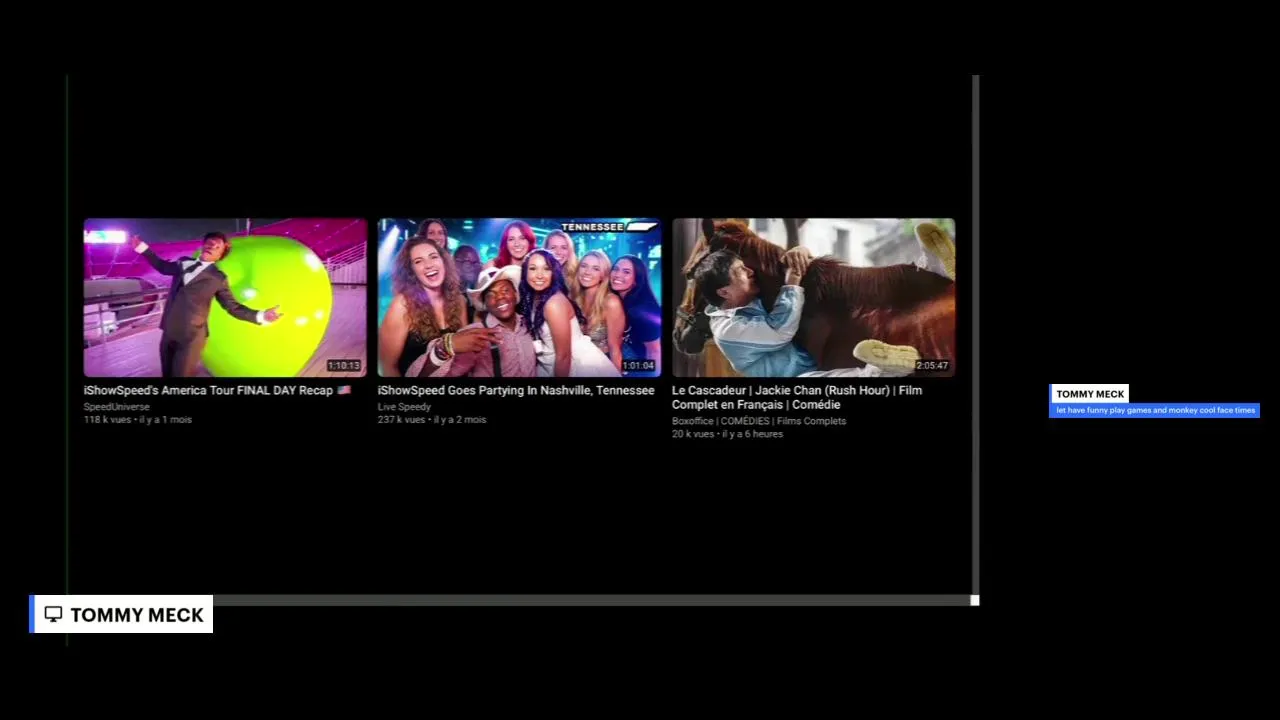Click title "Le Cascadeur | Jackie Chan (Rush Hour)"
1280x720 pixels.
pyautogui.click(x=797, y=397)
